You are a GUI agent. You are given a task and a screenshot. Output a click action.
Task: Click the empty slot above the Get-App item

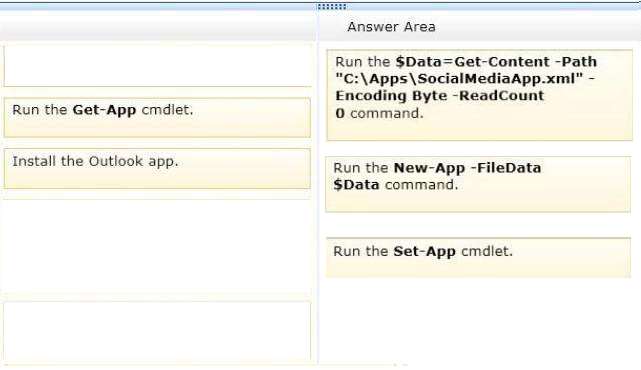tap(157, 65)
